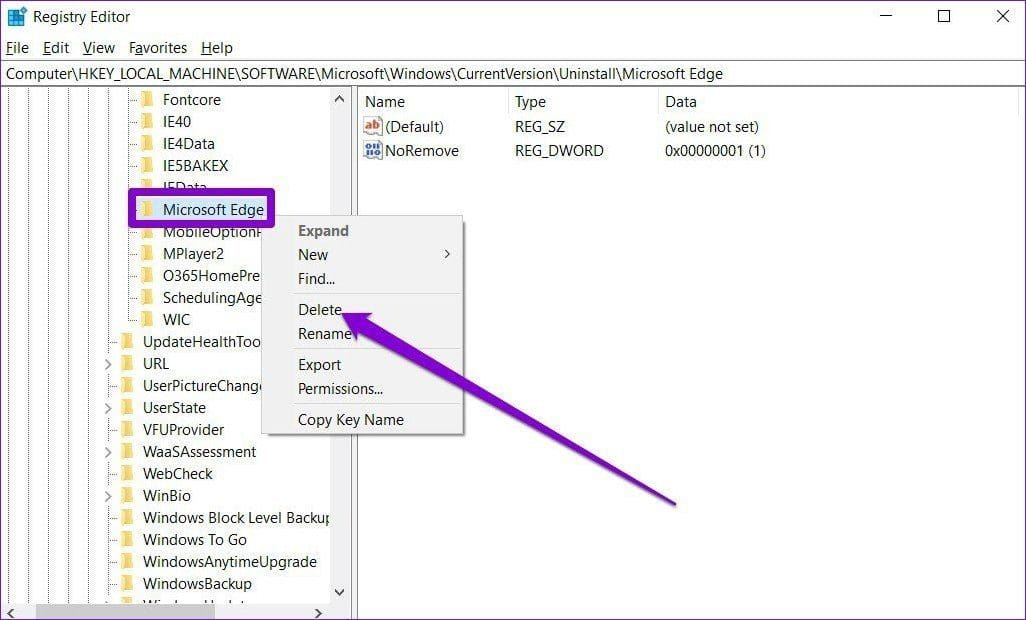
Task: Maximize the Registry Editor window
Action: click(944, 16)
